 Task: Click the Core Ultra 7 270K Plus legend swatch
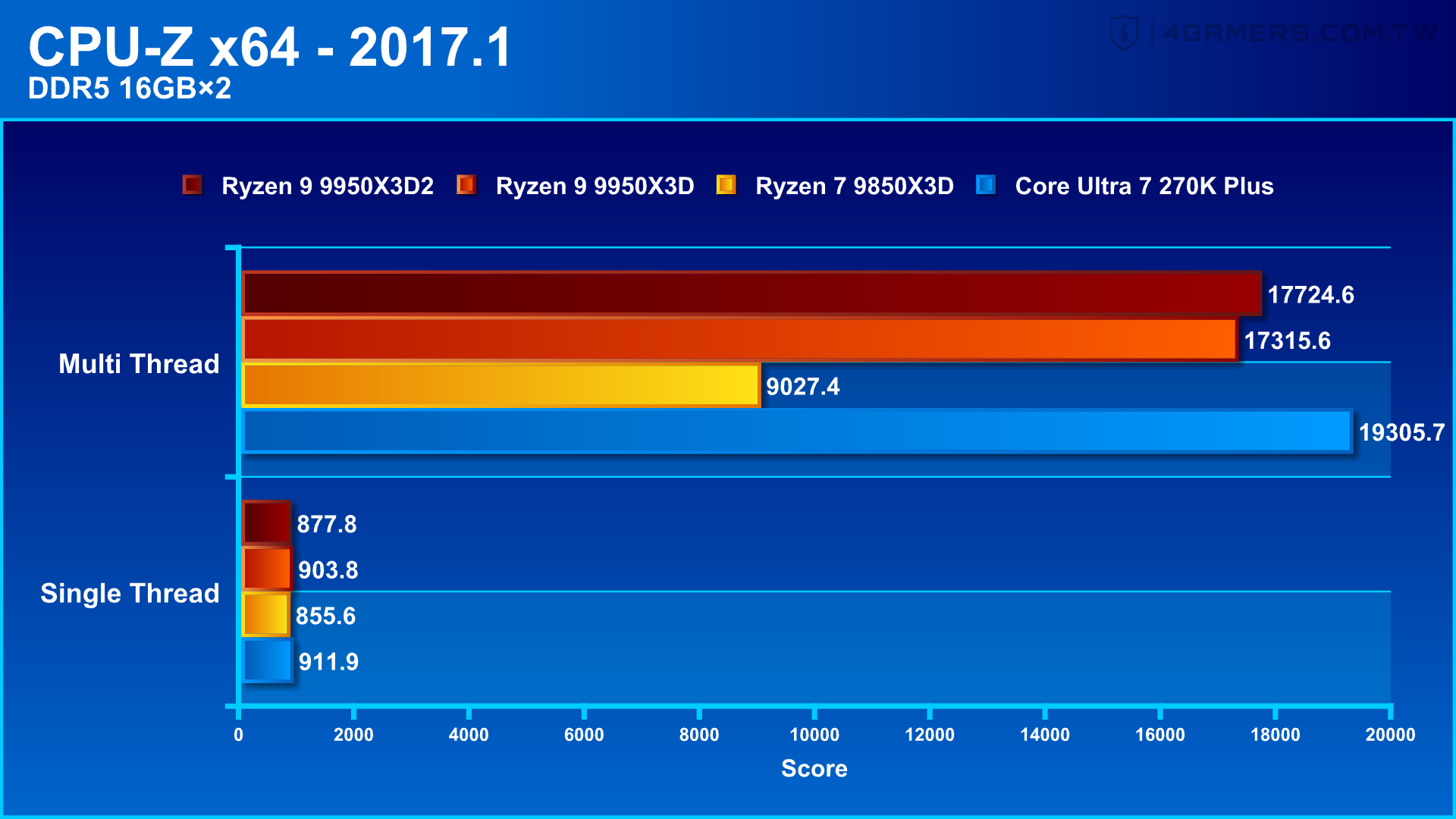coord(986,185)
